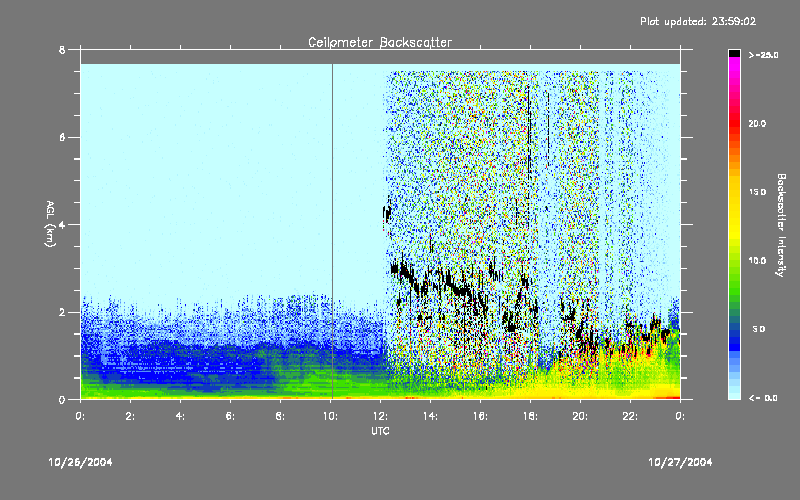
Task: Click the colorbar label '<= 0.0'
Action: click(x=763, y=398)
